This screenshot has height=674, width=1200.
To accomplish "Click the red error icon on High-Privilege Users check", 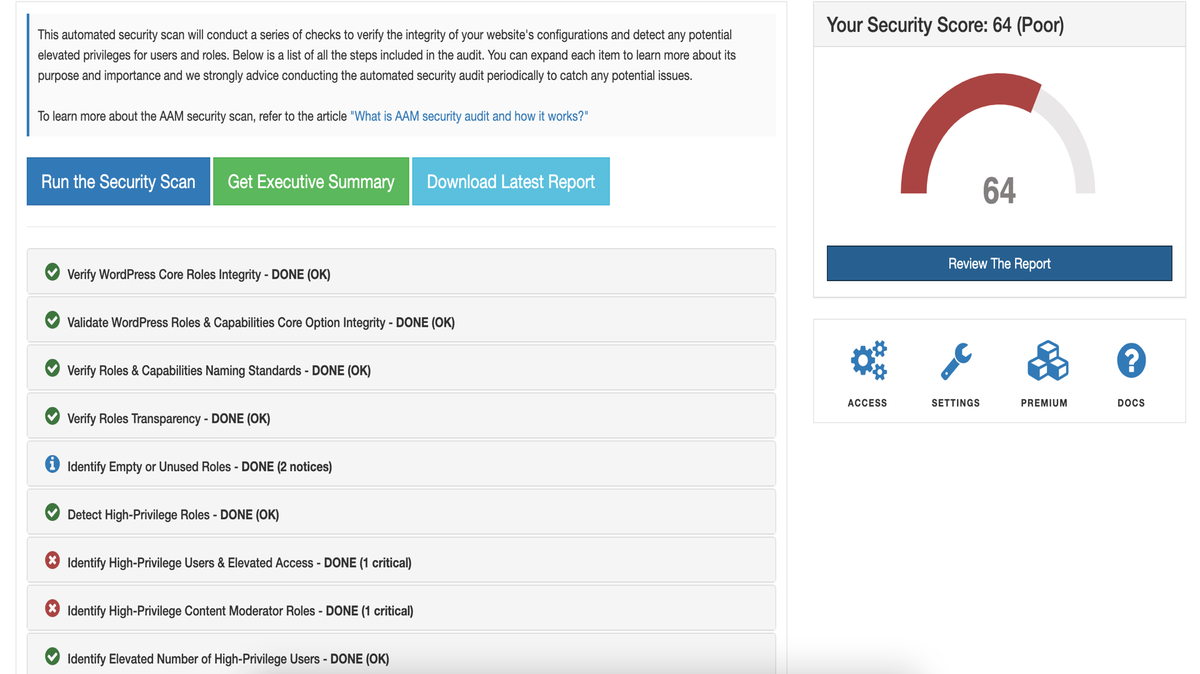I will [52, 559].
